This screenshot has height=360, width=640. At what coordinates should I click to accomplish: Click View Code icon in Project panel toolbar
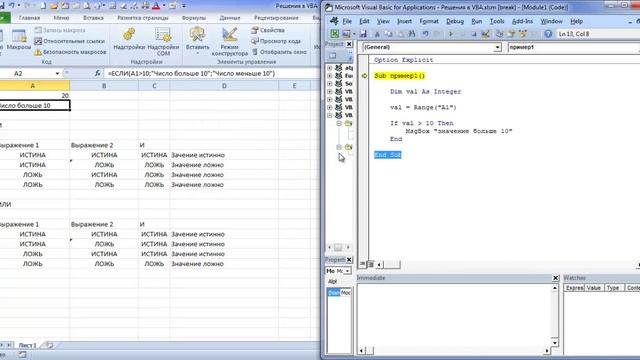pyautogui.click(x=333, y=56)
